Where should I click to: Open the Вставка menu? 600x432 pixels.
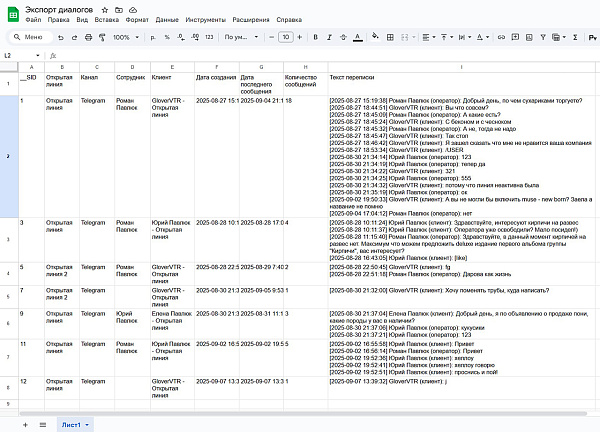[107, 20]
